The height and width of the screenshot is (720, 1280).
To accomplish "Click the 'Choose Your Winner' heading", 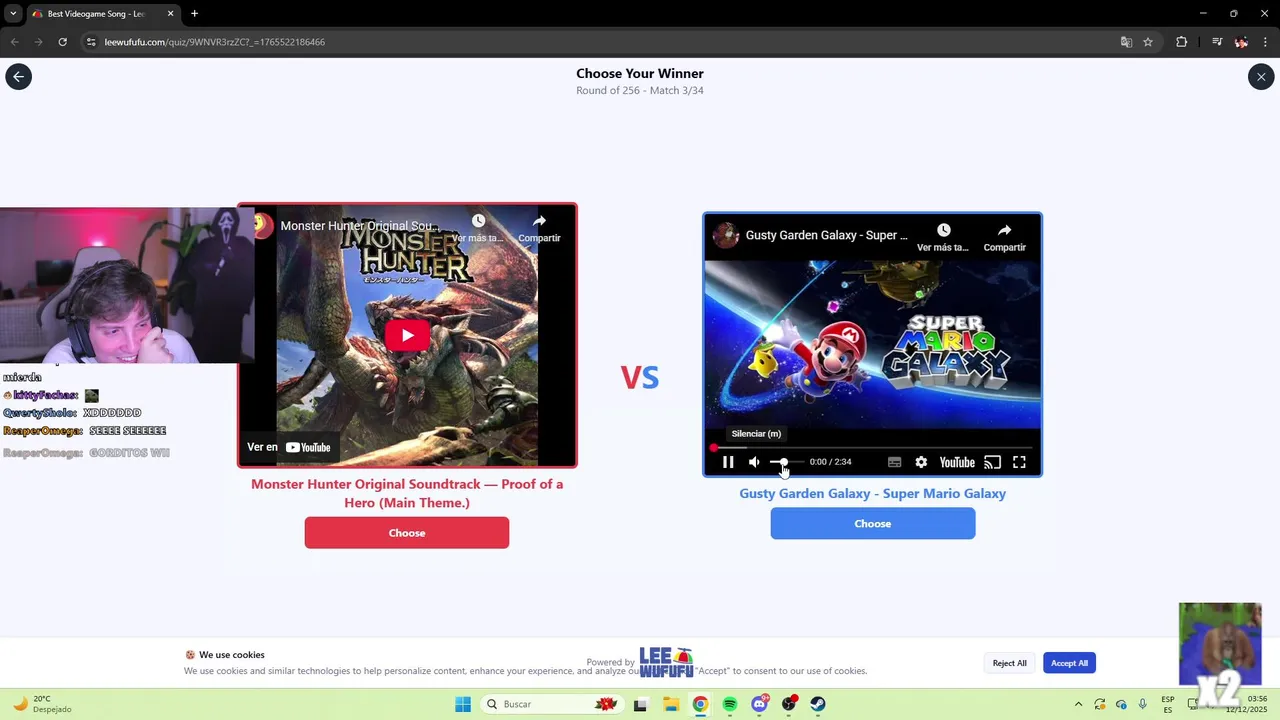I will point(640,73).
